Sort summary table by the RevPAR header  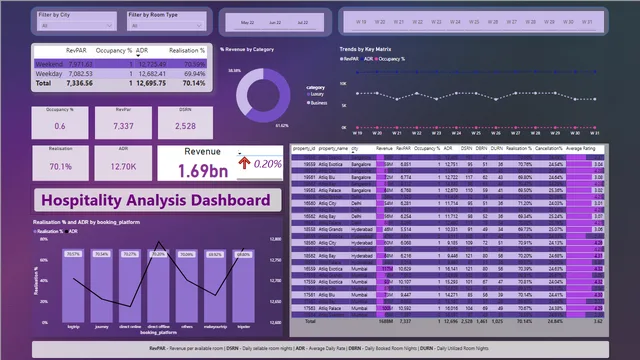click(x=76, y=51)
